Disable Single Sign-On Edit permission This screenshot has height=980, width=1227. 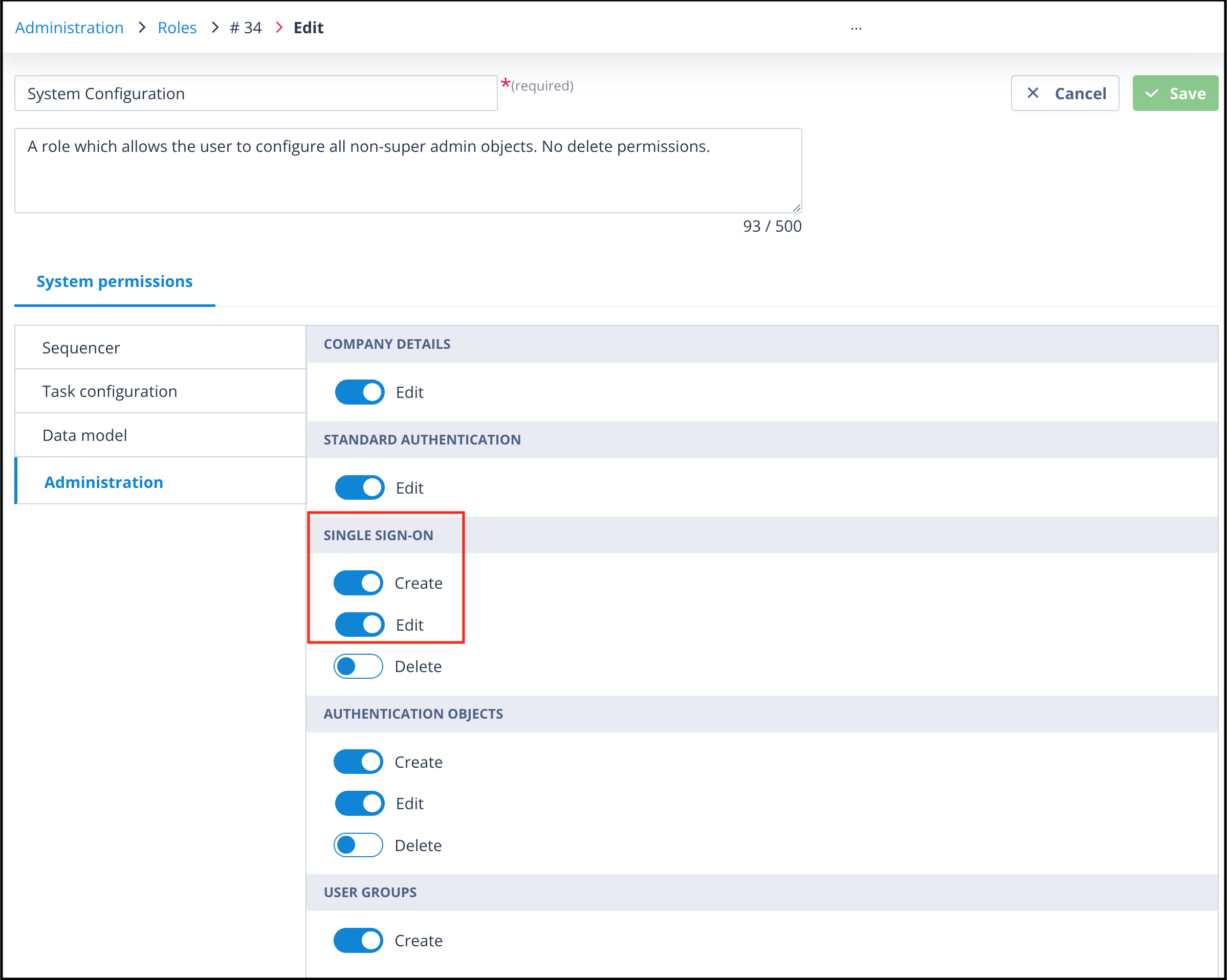point(360,625)
